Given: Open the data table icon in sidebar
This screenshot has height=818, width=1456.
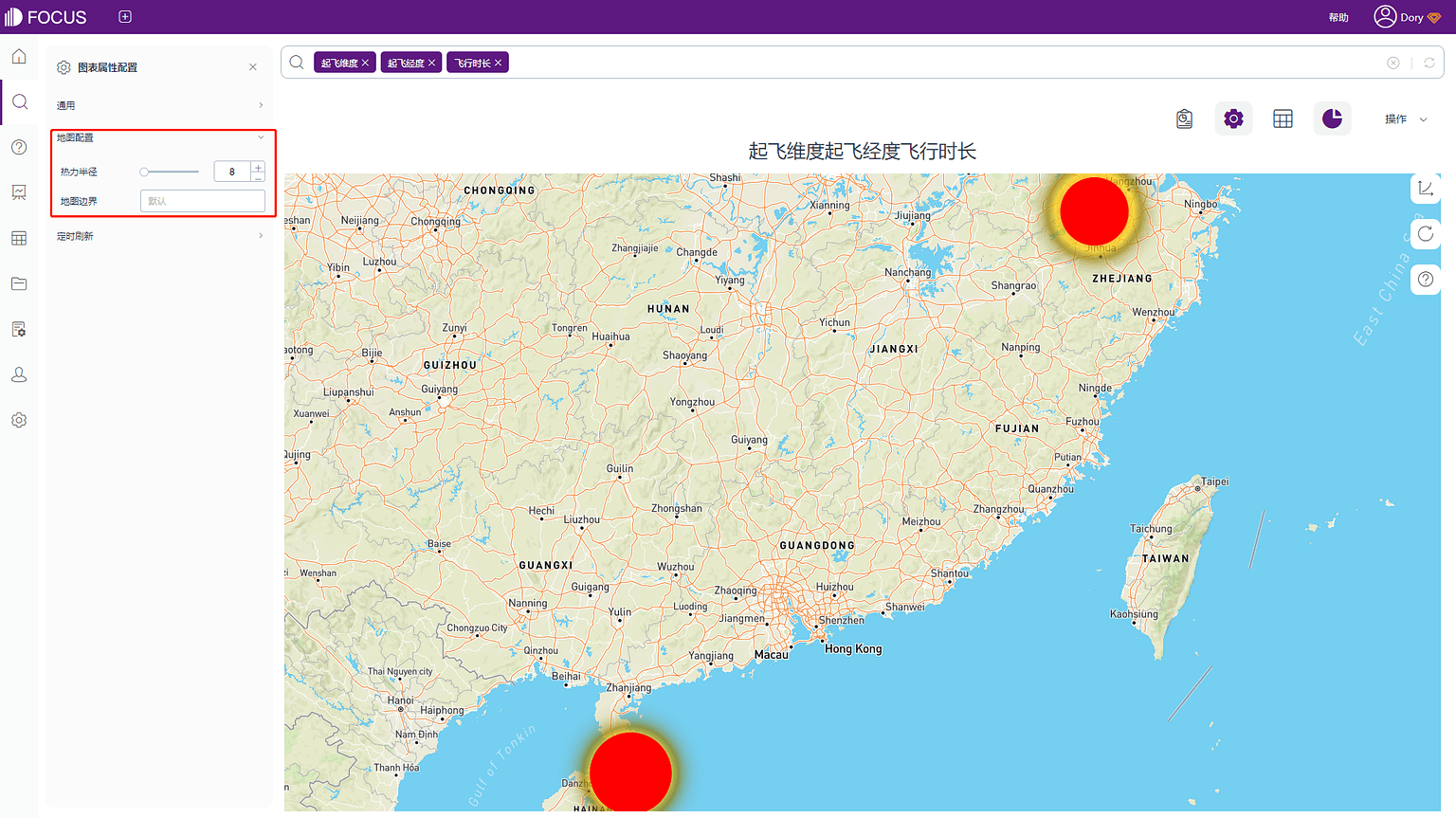Looking at the screenshot, I should [x=19, y=238].
